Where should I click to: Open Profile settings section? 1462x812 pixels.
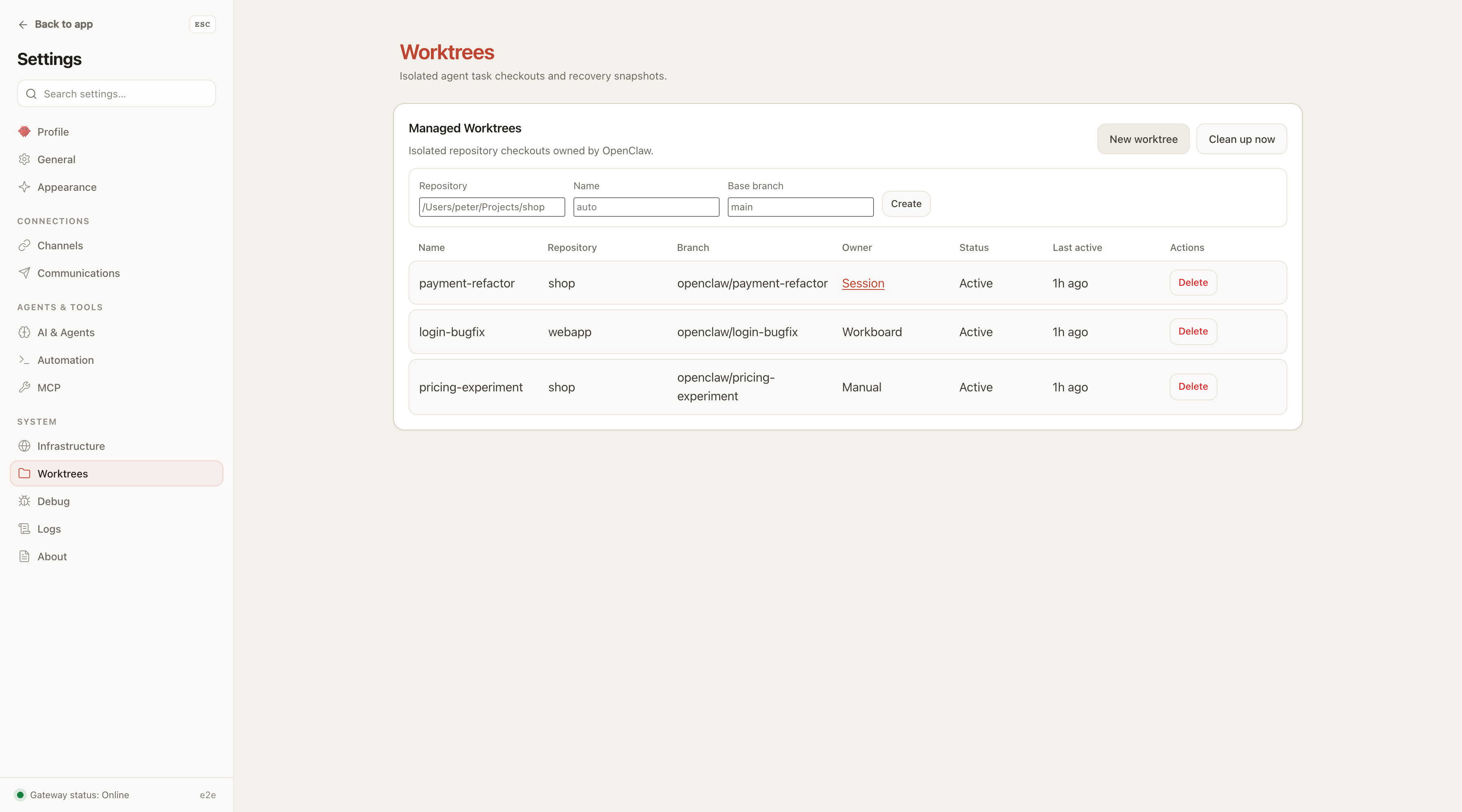pyautogui.click(x=116, y=132)
